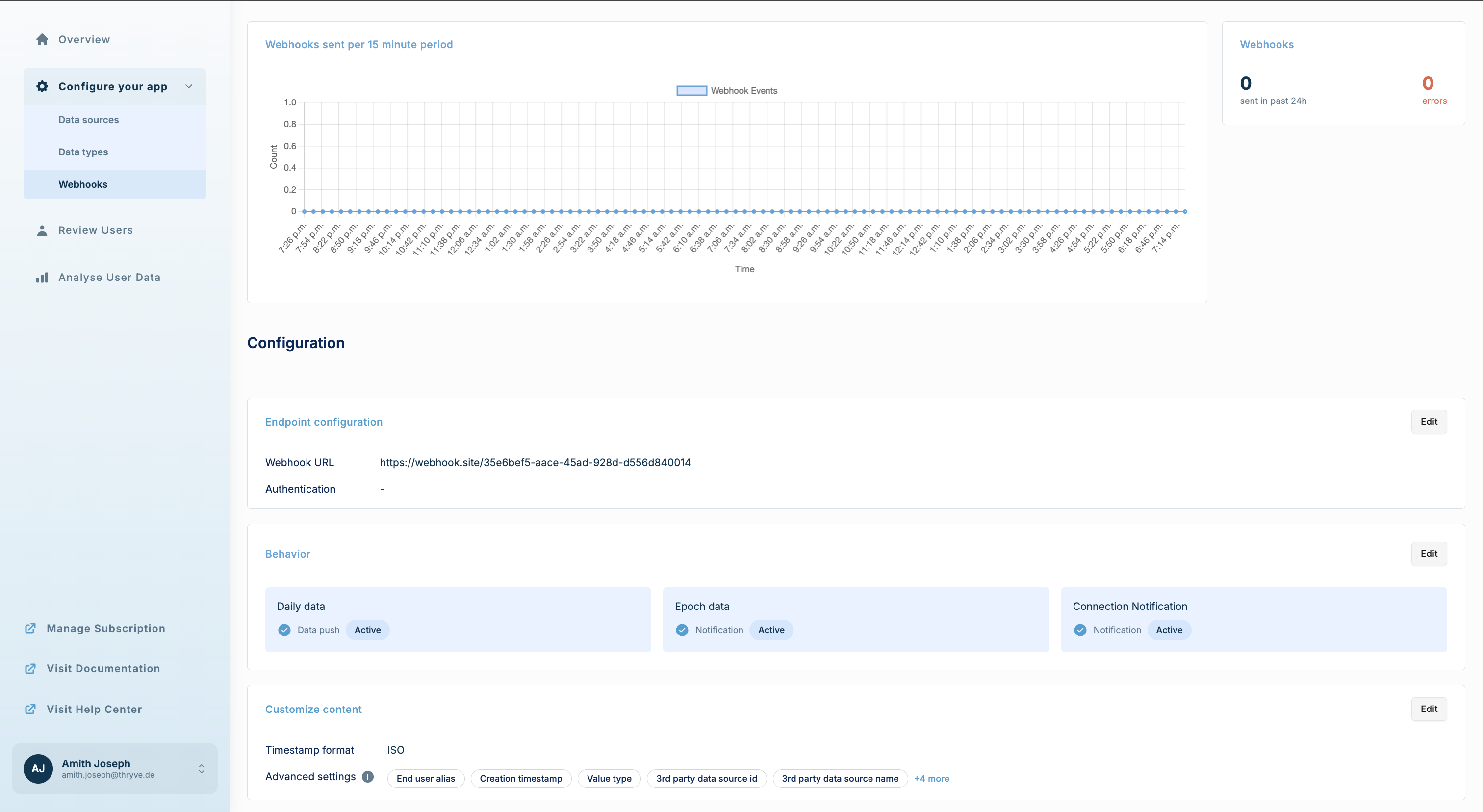Toggle the Epoch data notification checkmark
This screenshot has height=812, width=1483.
pyautogui.click(x=682, y=630)
